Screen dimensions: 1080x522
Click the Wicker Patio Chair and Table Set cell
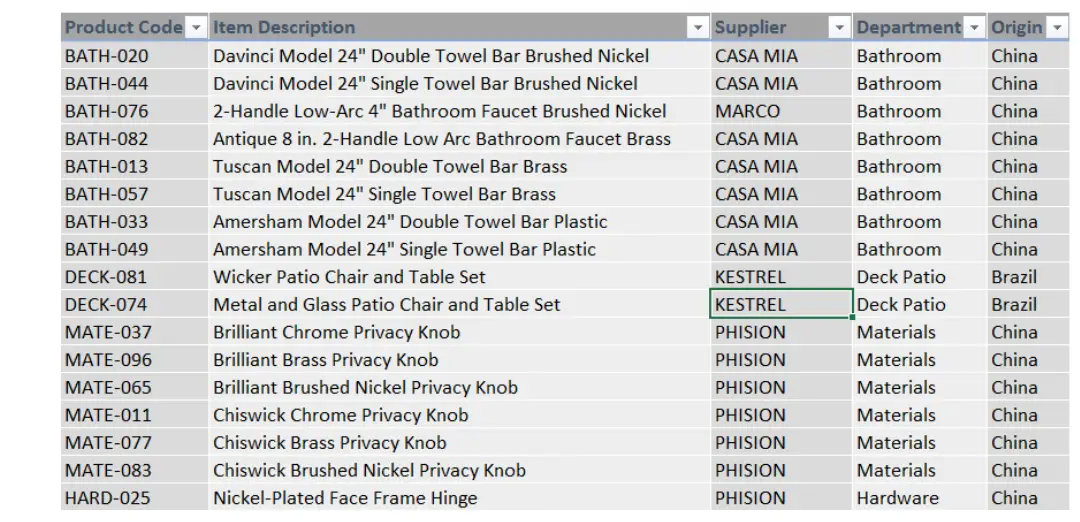pyautogui.click(x=459, y=277)
